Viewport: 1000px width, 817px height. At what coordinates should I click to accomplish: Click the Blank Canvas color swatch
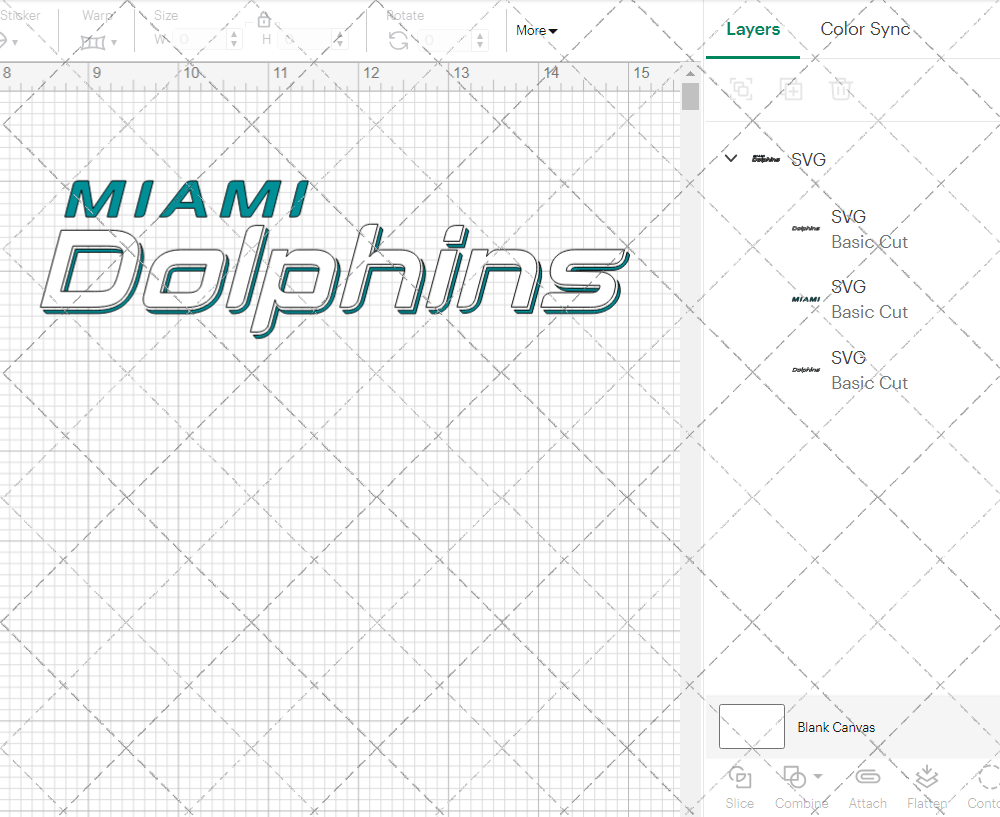pyautogui.click(x=751, y=727)
